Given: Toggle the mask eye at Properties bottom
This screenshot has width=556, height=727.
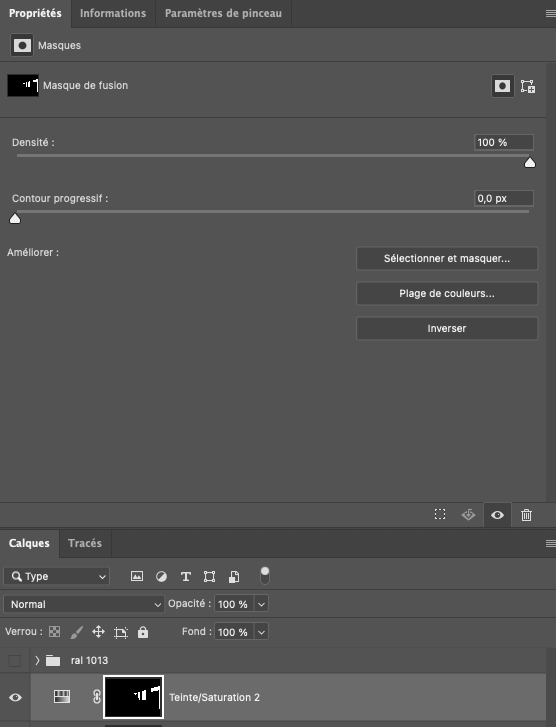Looking at the screenshot, I should [x=498, y=515].
